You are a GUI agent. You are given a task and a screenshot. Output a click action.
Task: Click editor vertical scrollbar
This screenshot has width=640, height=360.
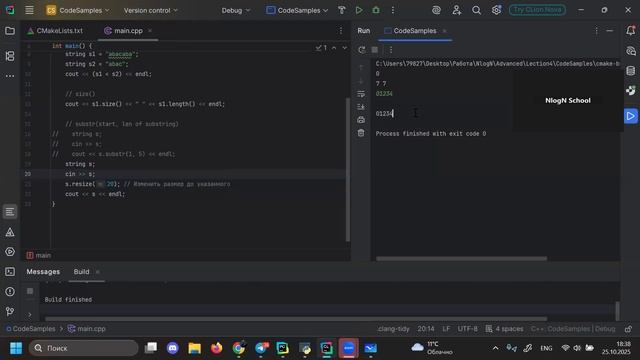point(347,169)
